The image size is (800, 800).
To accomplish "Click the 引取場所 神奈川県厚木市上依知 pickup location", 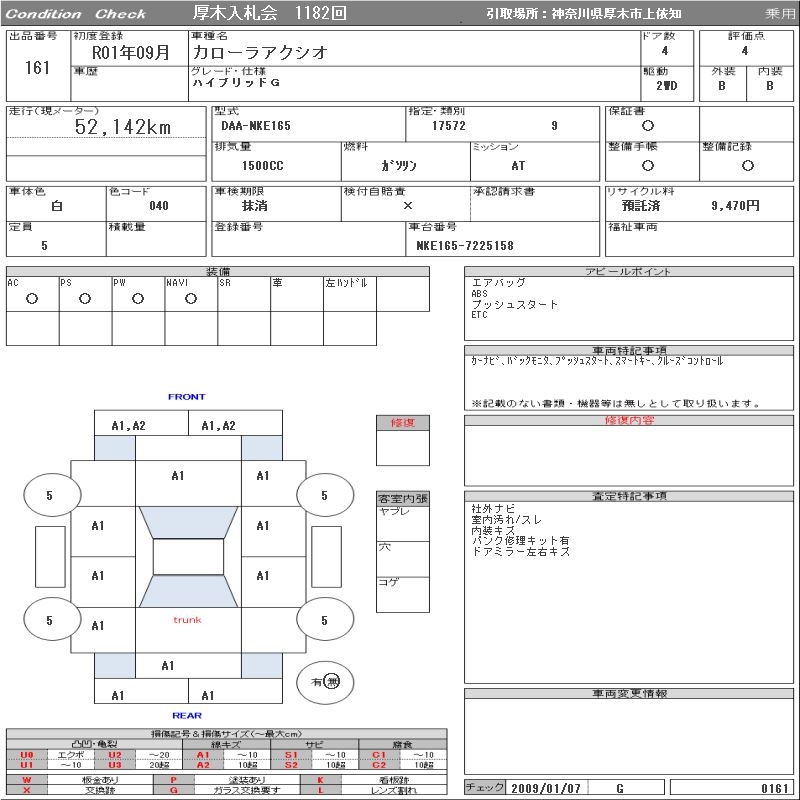I will 583,14.
